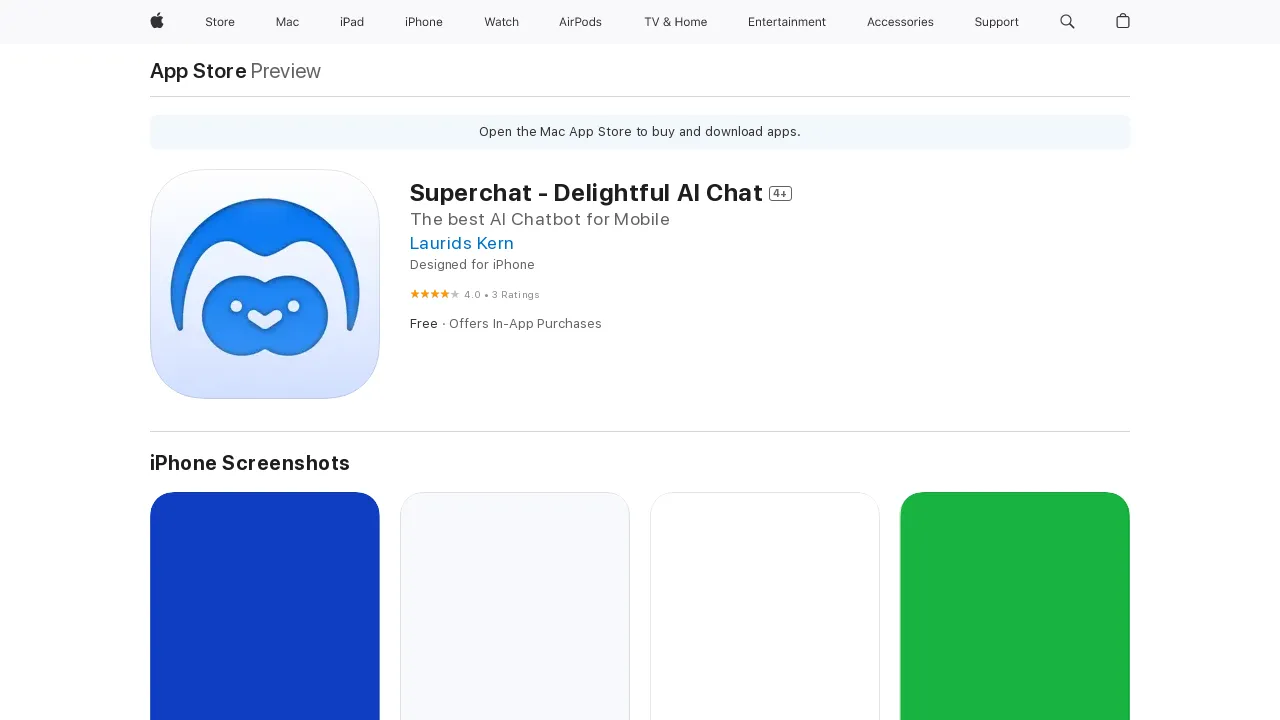Image resolution: width=1280 pixels, height=720 pixels.
Task: Open search with the magnifying glass icon
Action: (1067, 21)
